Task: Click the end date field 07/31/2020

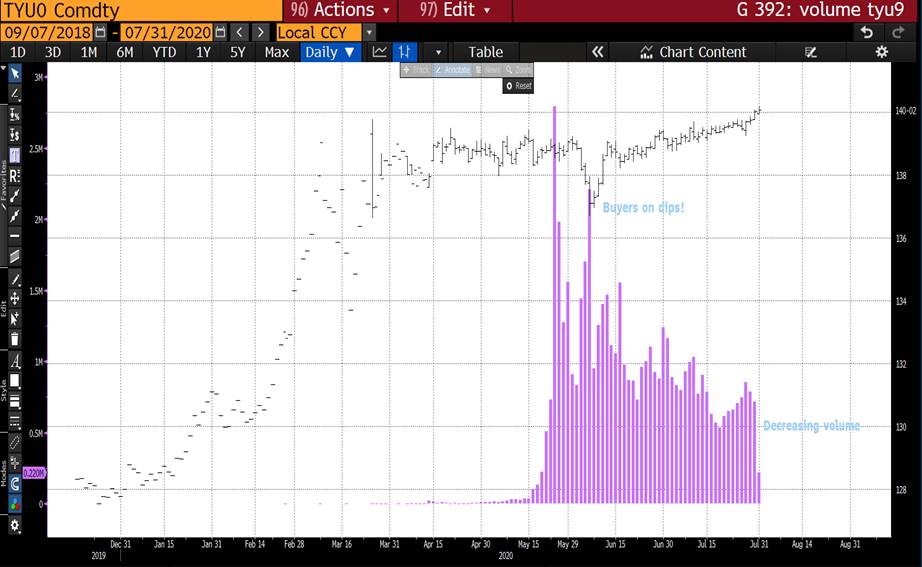Action: (167, 32)
